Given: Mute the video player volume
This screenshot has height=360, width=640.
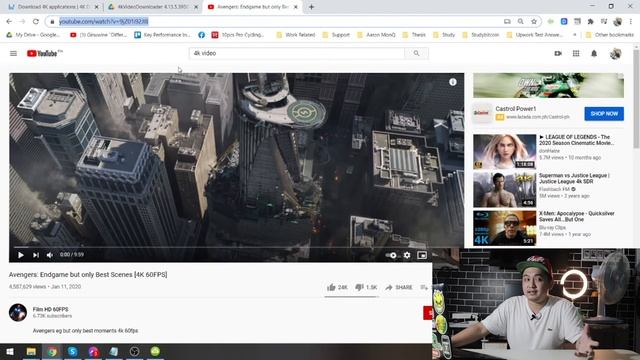Looking at the screenshot, I should (x=50, y=255).
